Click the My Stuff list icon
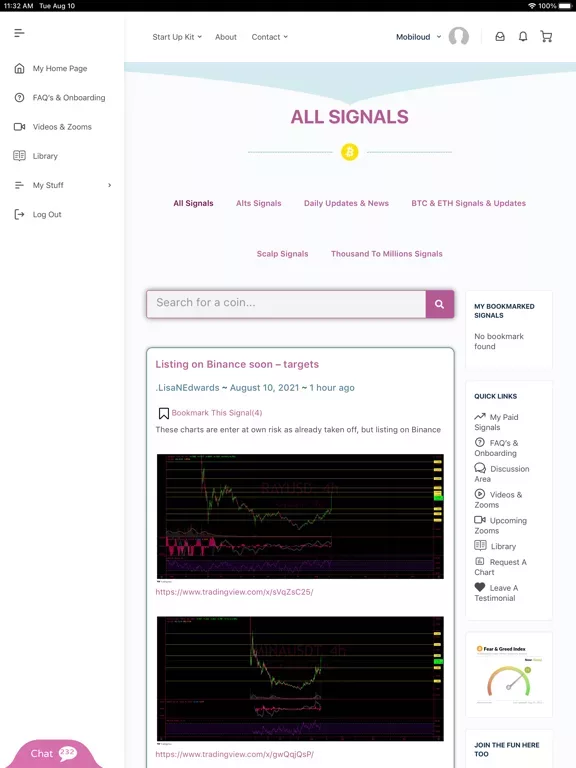The image size is (576, 768). click(19, 185)
